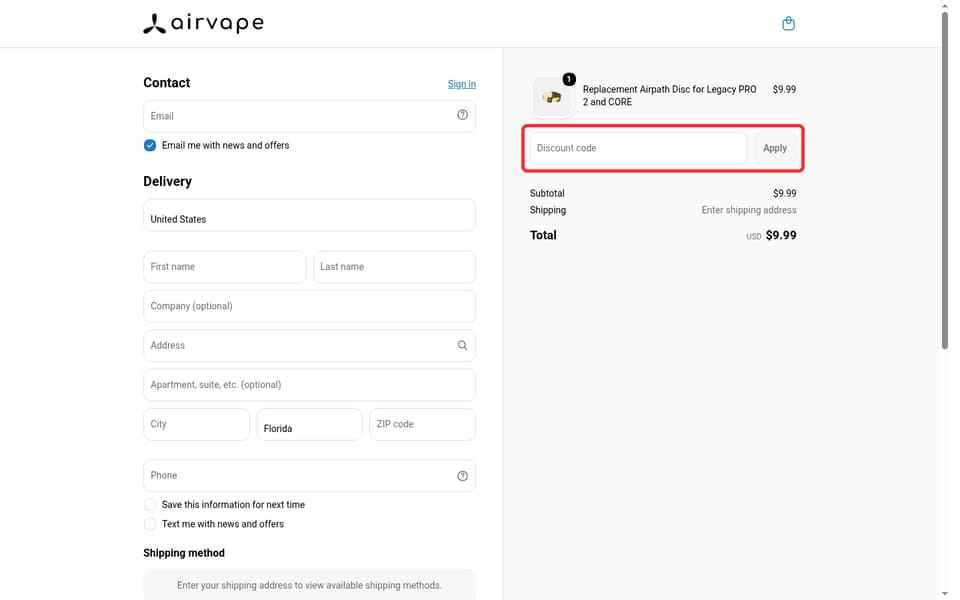960x600 pixels.
Task: Open the shopping bag cart icon
Action: tap(788, 24)
